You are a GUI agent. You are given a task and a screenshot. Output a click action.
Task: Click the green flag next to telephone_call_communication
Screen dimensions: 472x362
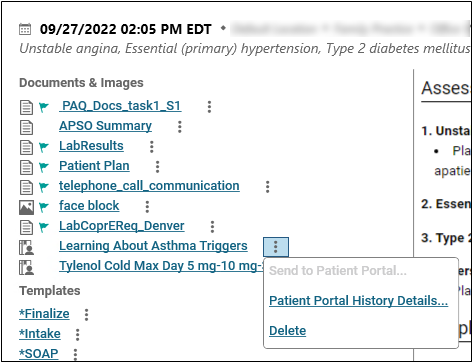pyautogui.click(x=44, y=187)
